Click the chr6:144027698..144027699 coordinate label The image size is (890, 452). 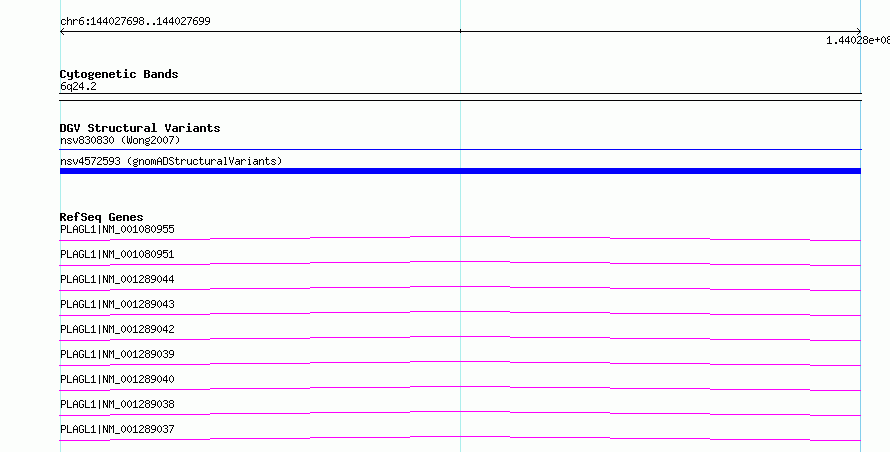135,22
